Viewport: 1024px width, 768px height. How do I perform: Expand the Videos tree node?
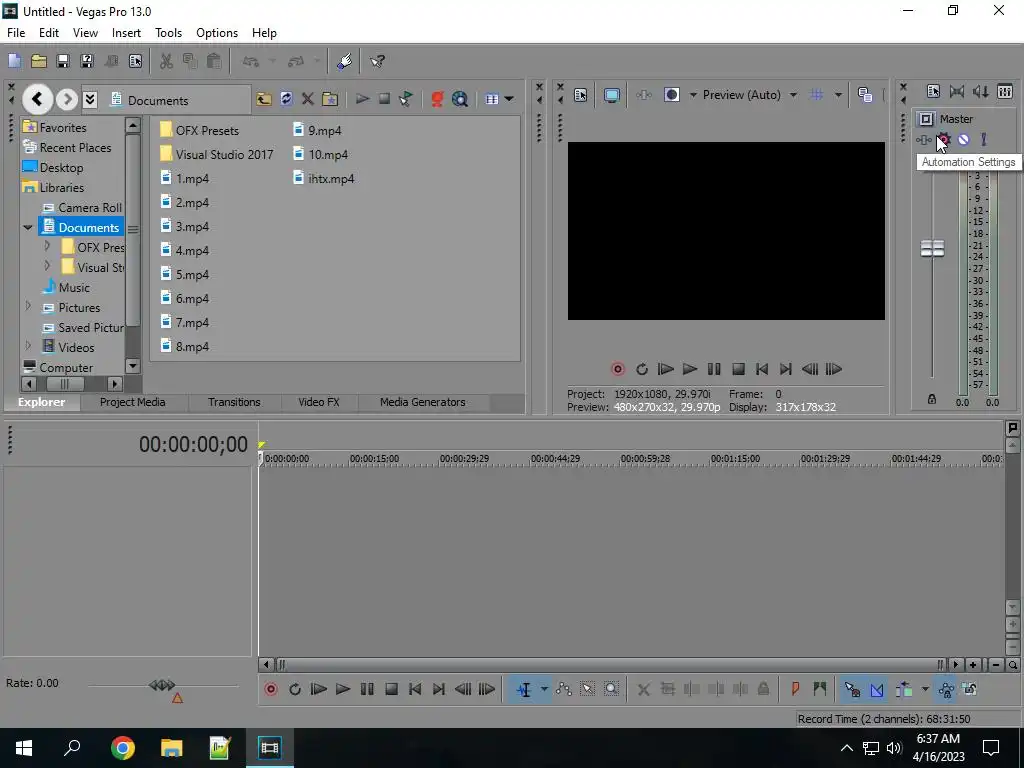point(28,345)
